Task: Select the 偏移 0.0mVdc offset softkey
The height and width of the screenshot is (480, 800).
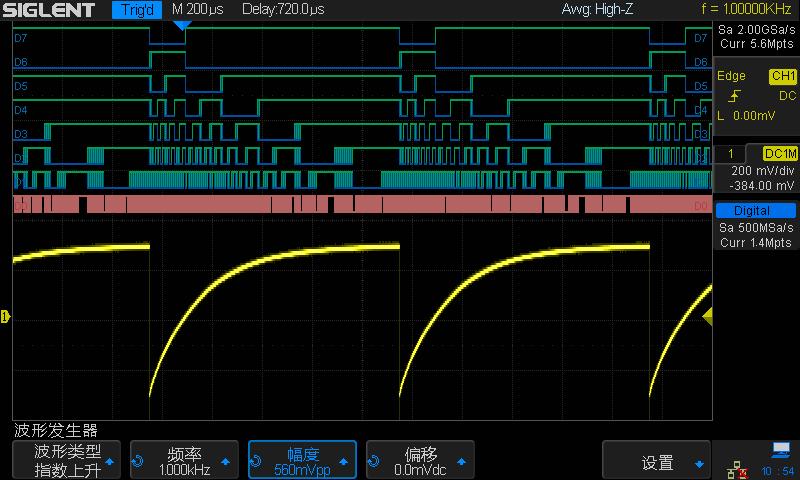Action: coord(421,462)
